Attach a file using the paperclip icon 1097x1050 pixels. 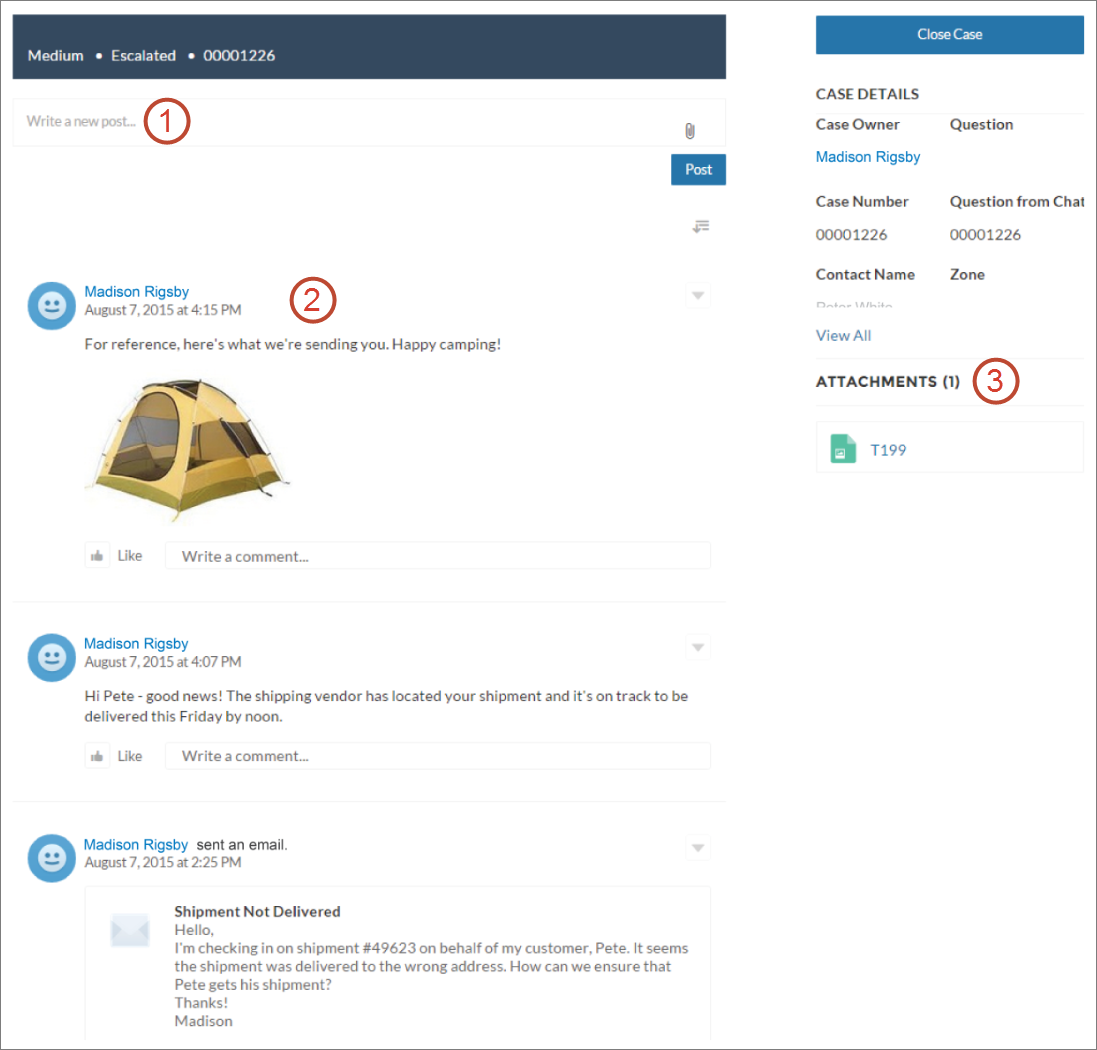click(689, 130)
